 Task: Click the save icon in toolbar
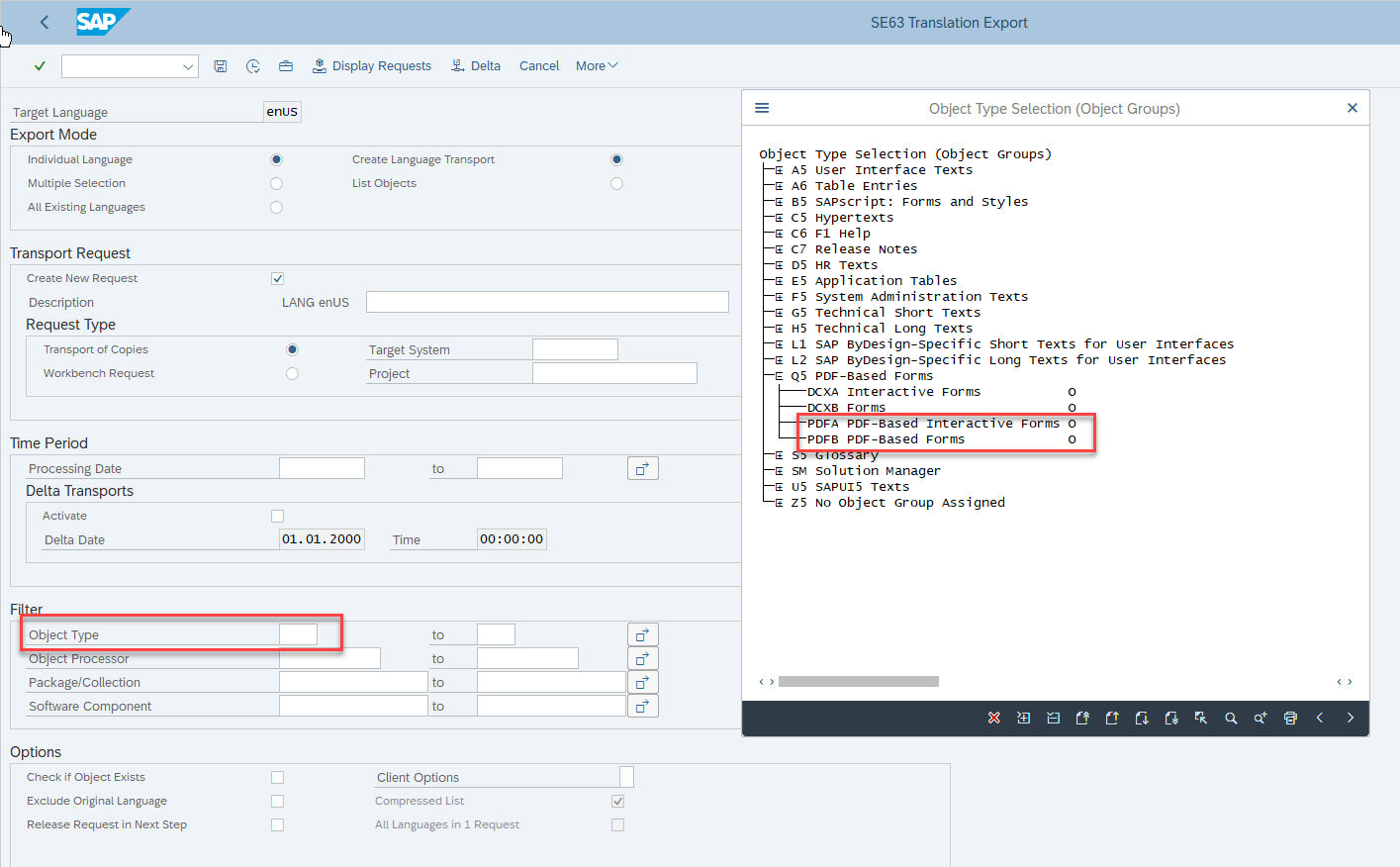[221, 66]
